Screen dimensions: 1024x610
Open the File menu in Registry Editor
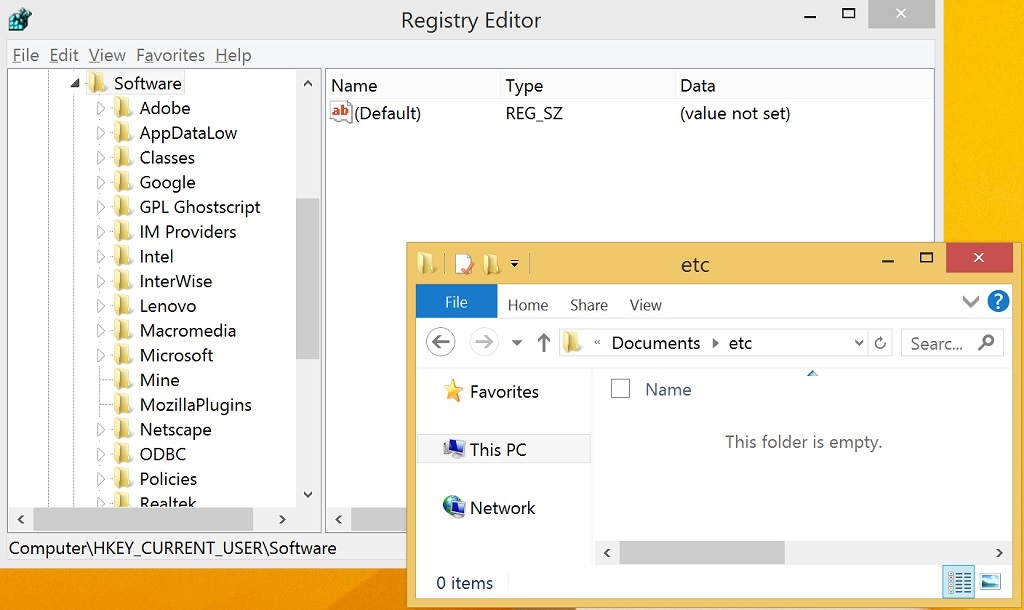(25, 56)
